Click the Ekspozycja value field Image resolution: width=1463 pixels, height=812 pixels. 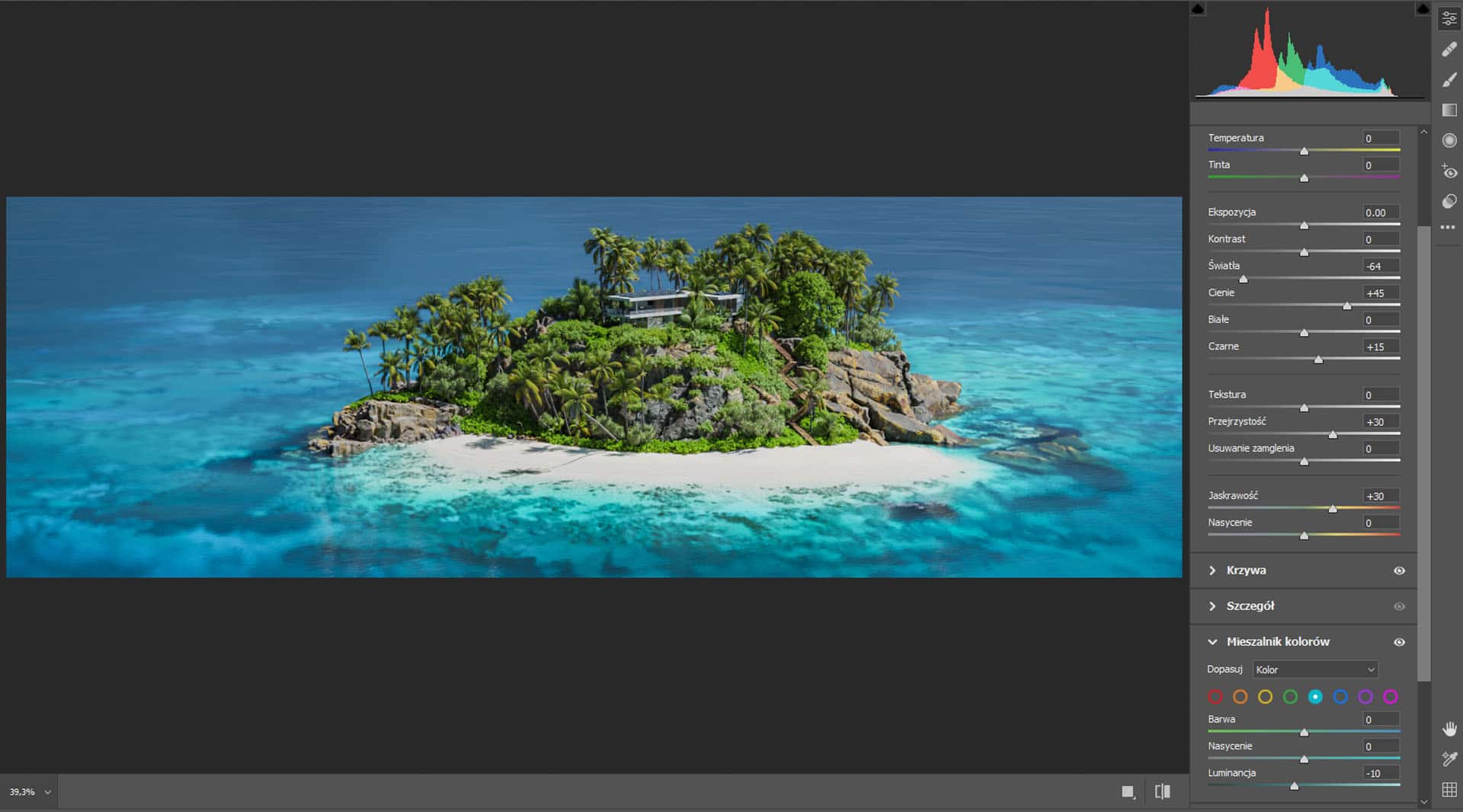click(1381, 213)
